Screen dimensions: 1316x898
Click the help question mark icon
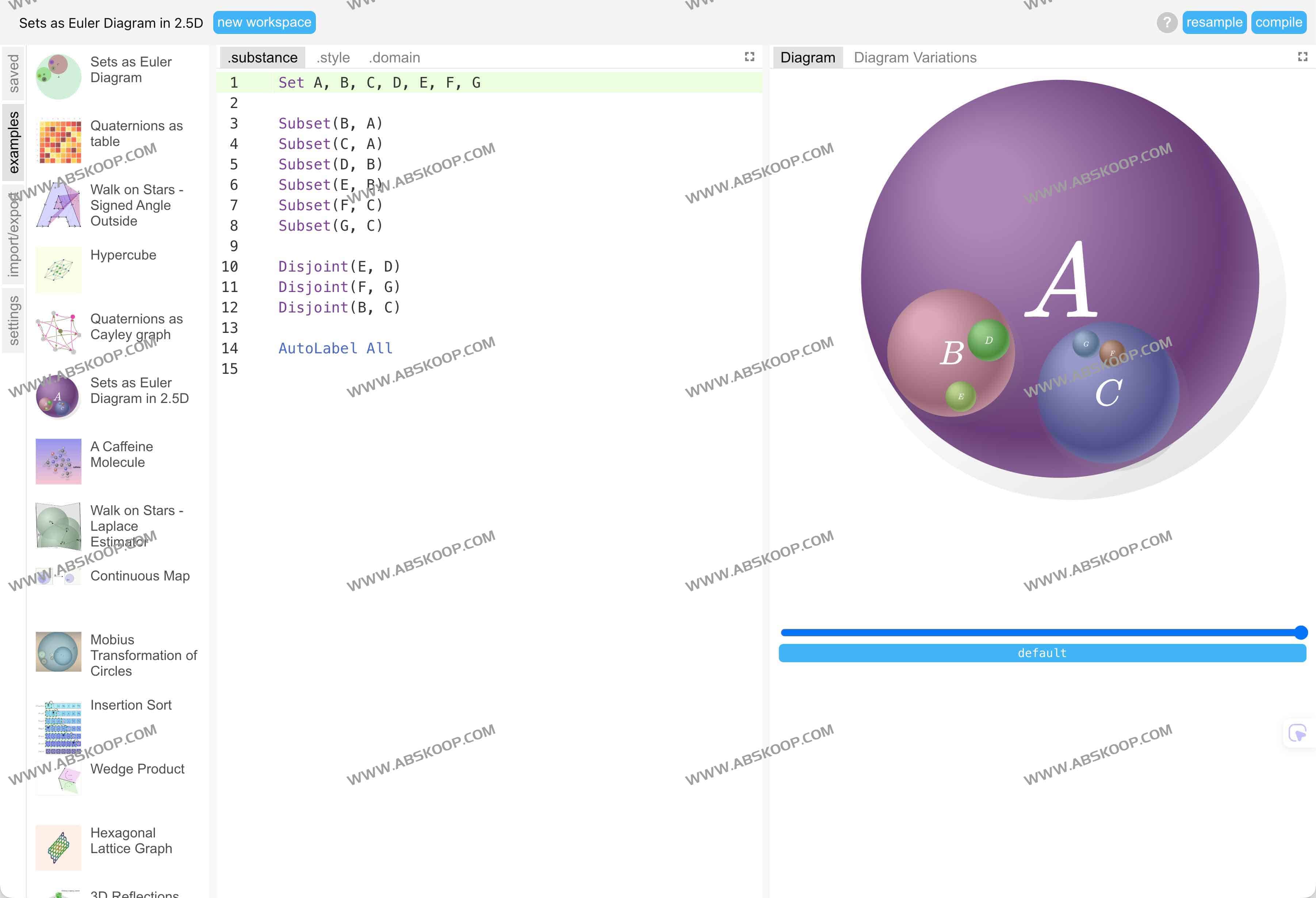[1167, 23]
